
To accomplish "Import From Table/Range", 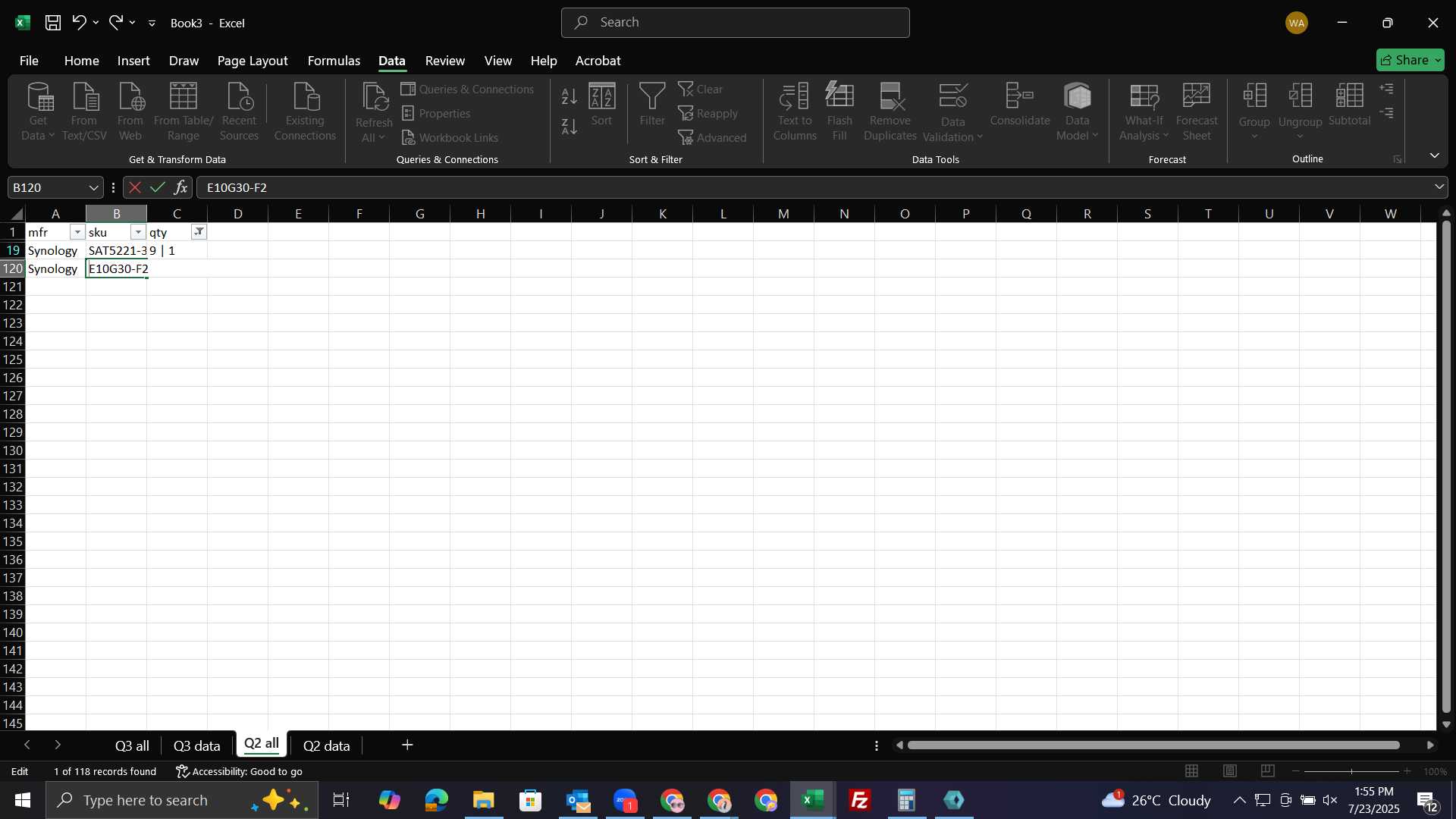I will point(184,111).
